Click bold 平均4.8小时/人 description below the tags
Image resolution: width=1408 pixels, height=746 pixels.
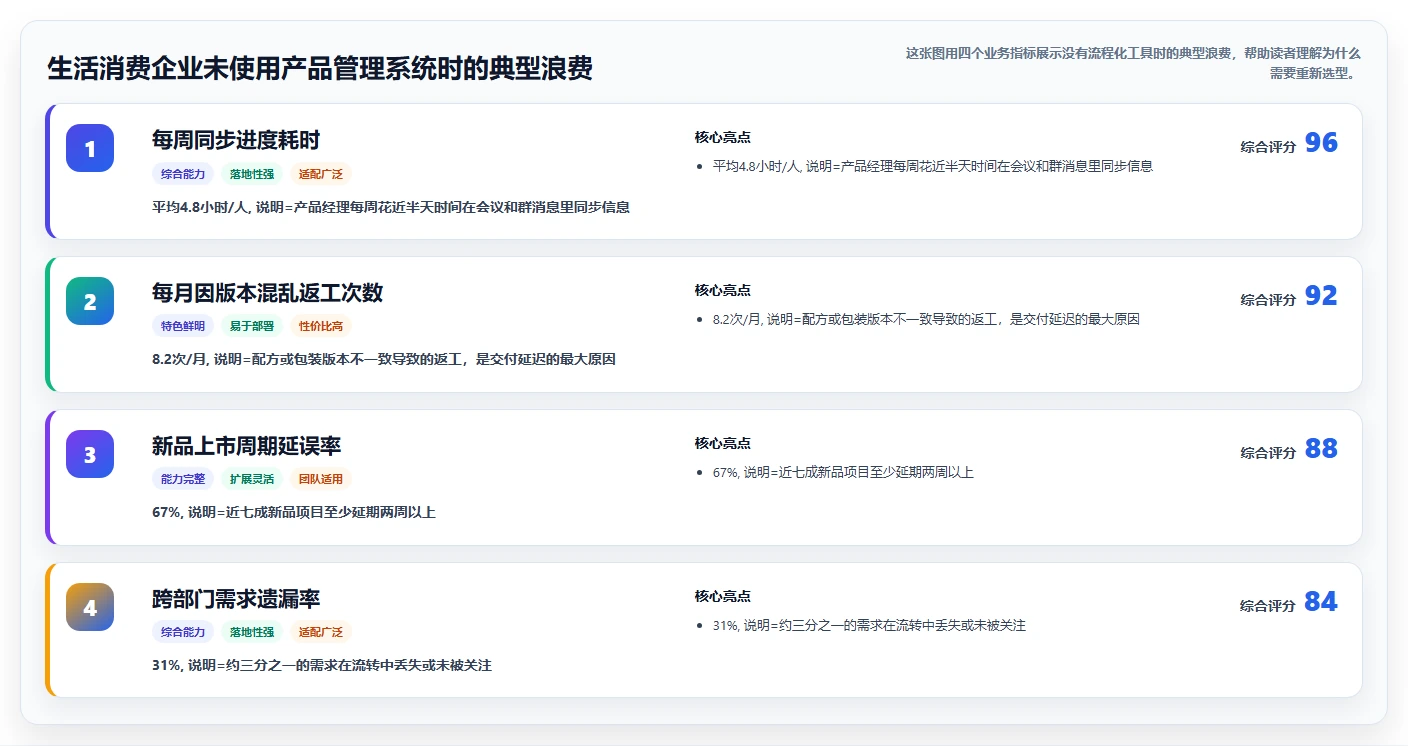pyautogui.click(x=391, y=207)
